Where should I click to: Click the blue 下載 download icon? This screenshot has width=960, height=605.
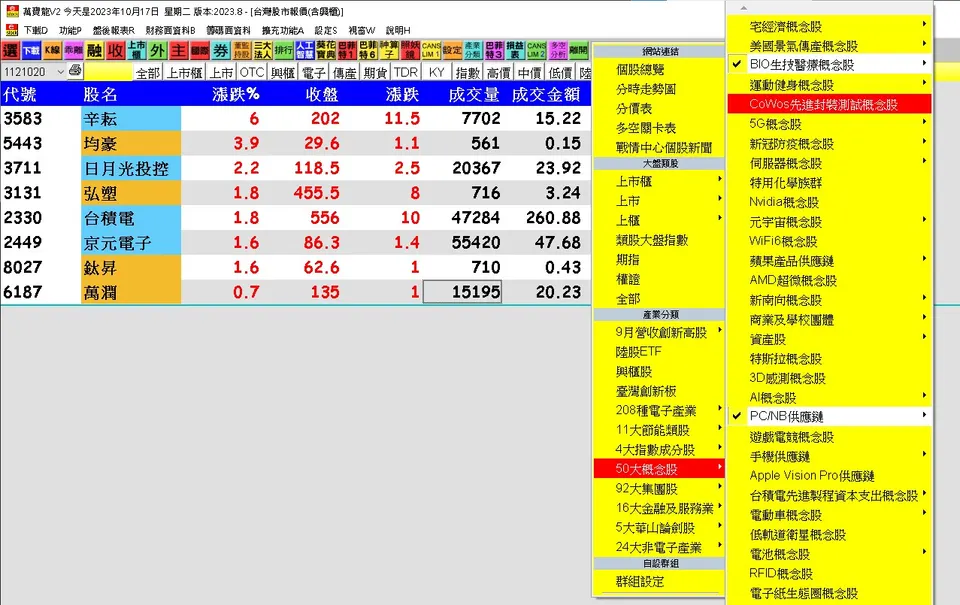coord(31,50)
